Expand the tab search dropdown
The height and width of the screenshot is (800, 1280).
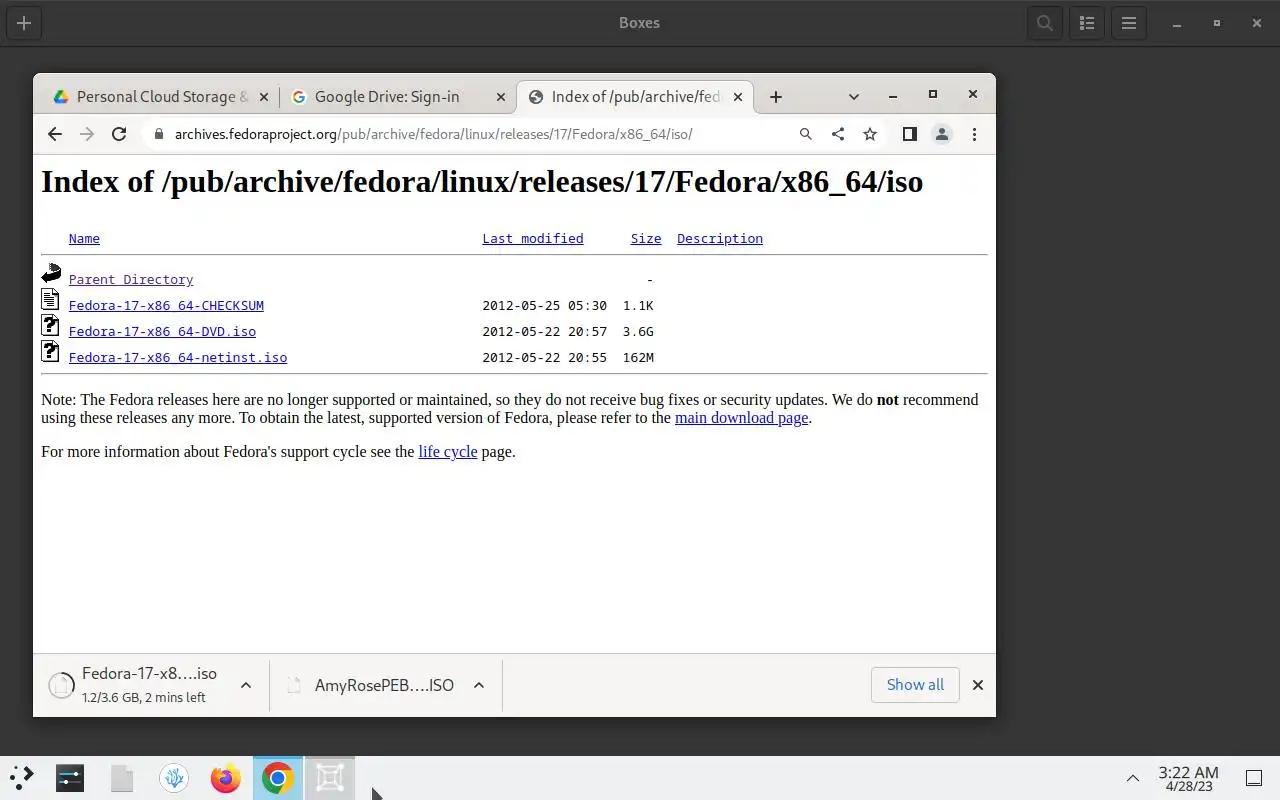pyautogui.click(x=853, y=97)
